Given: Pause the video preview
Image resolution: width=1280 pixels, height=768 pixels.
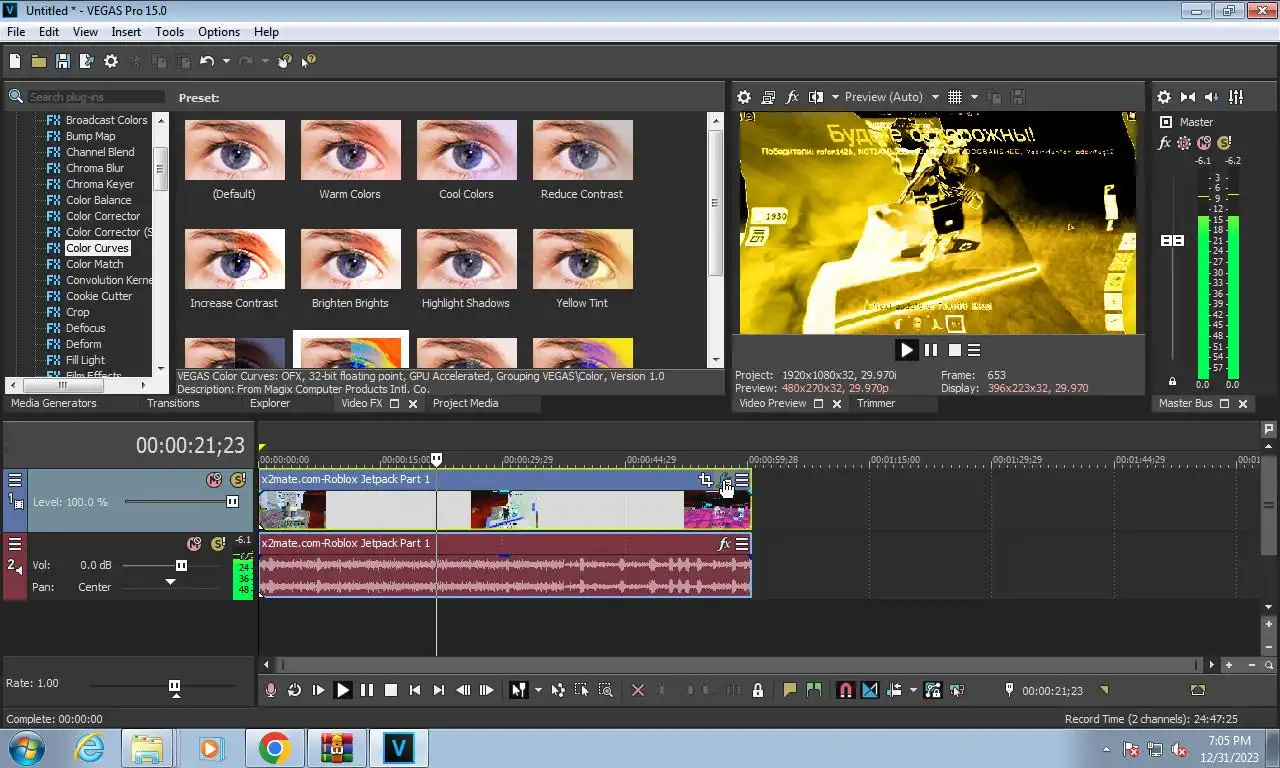Looking at the screenshot, I should pos(931,350).
